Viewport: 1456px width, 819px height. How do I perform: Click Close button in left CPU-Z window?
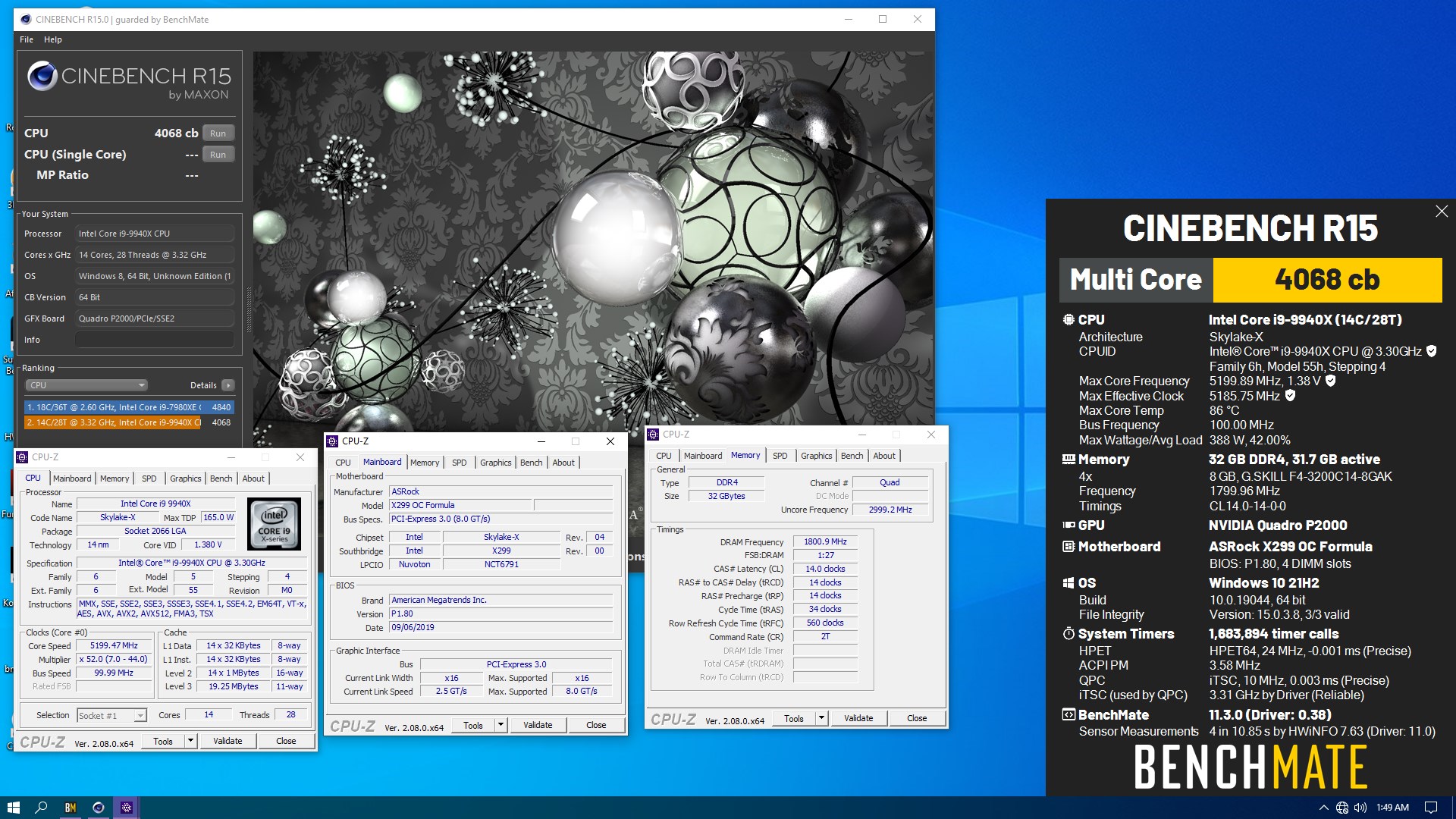click(x=286, y=741)
